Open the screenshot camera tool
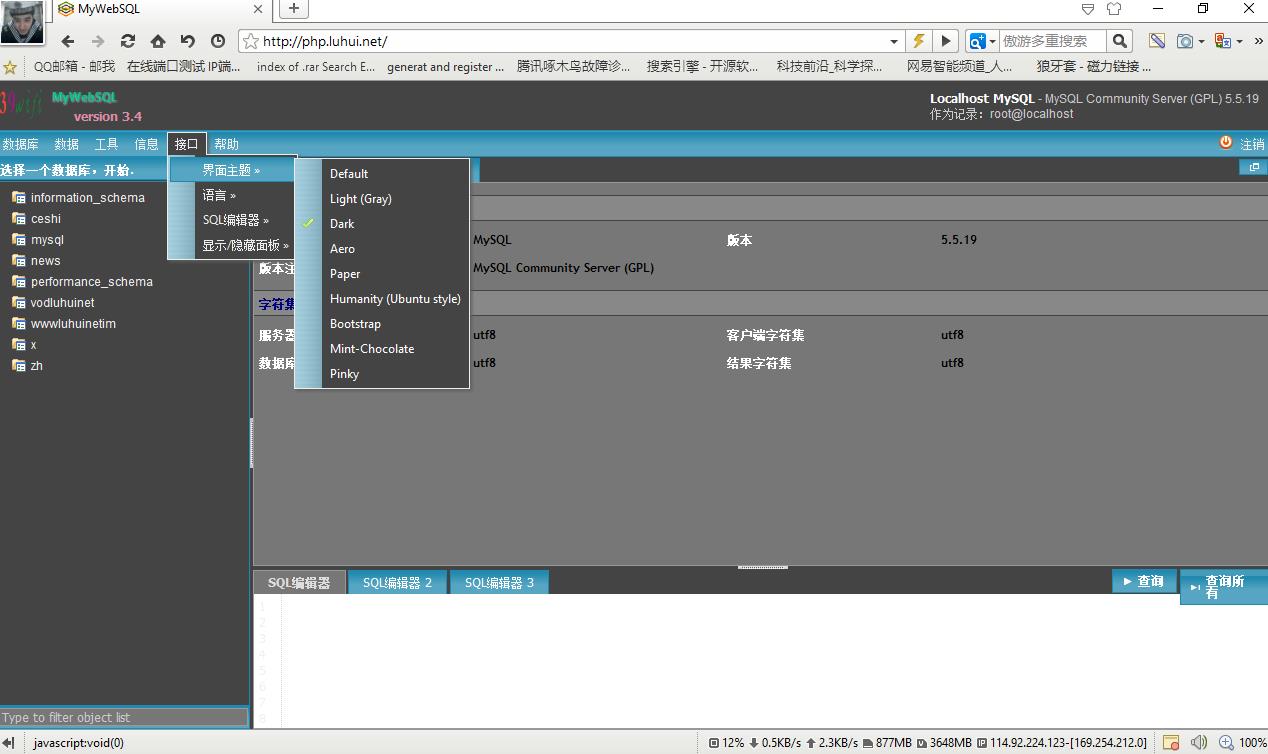 pyautogui.click(x=1185, y=41)
